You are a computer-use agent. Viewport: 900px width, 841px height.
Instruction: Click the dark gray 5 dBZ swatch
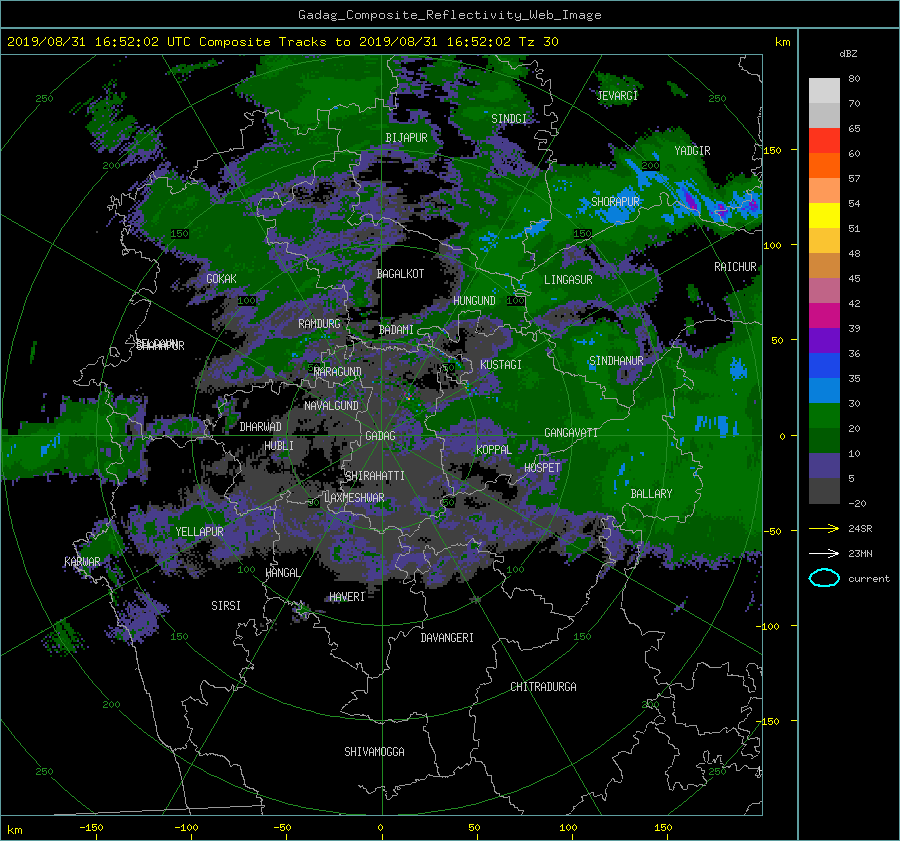tap(824, 491)
